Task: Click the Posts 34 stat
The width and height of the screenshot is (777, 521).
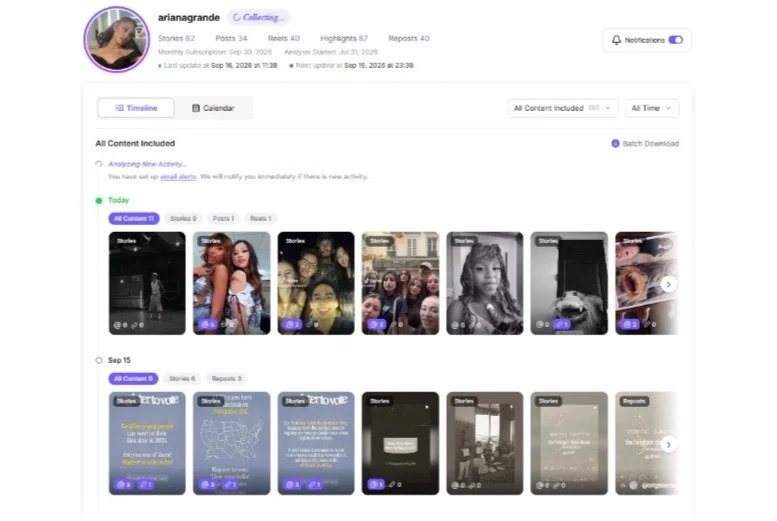Action: point(231,38)
